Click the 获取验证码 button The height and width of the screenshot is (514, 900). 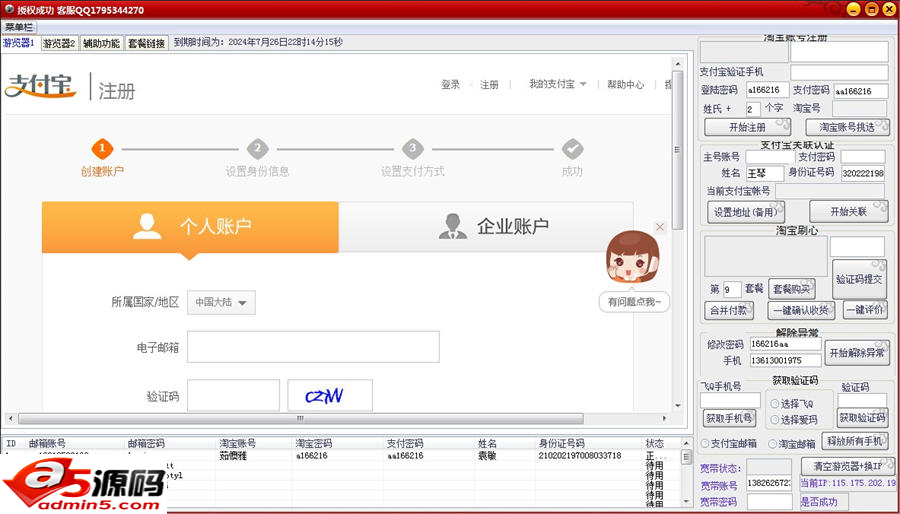862,418
